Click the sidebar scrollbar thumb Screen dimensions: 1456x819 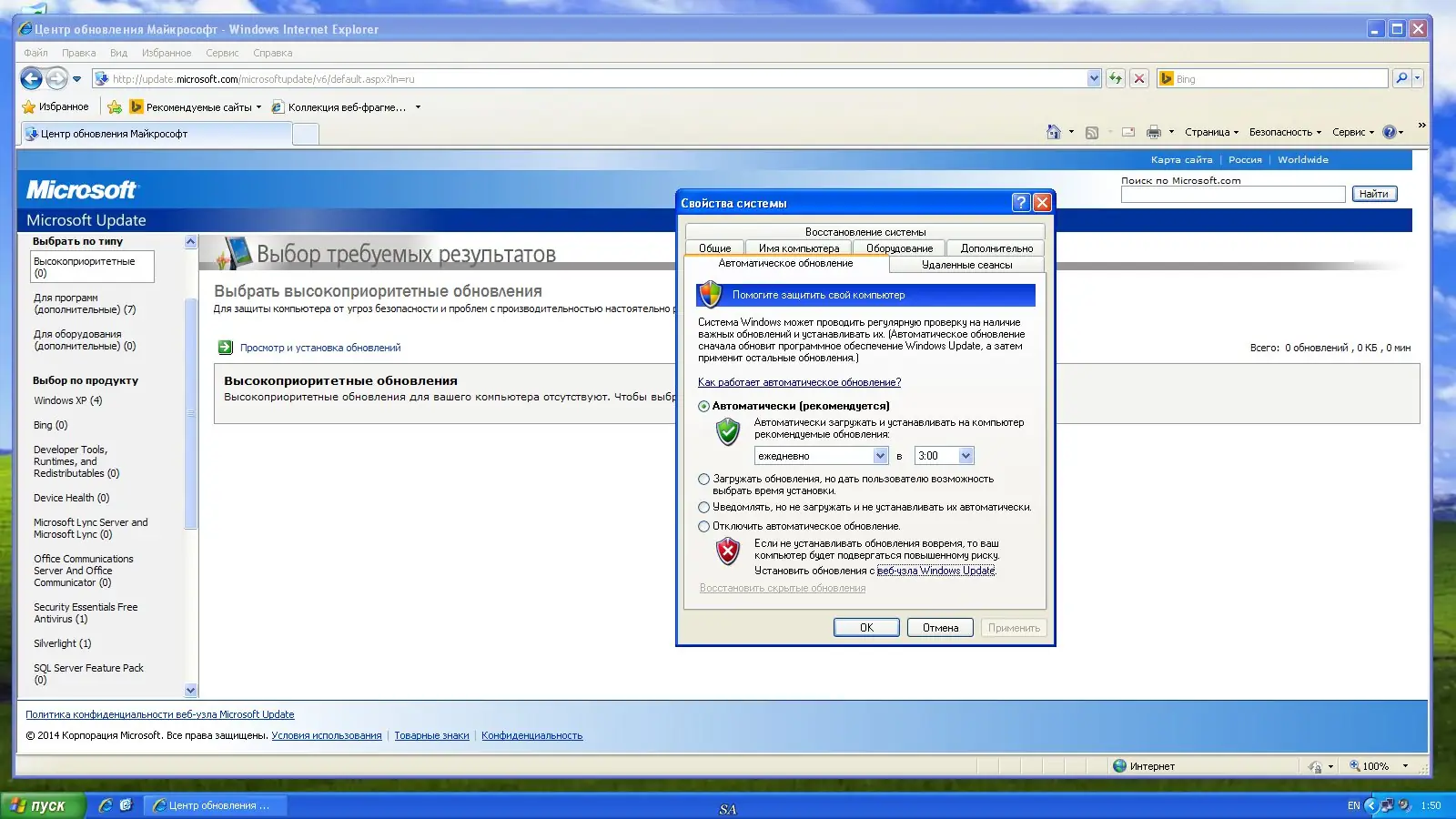tap(190, 413)
